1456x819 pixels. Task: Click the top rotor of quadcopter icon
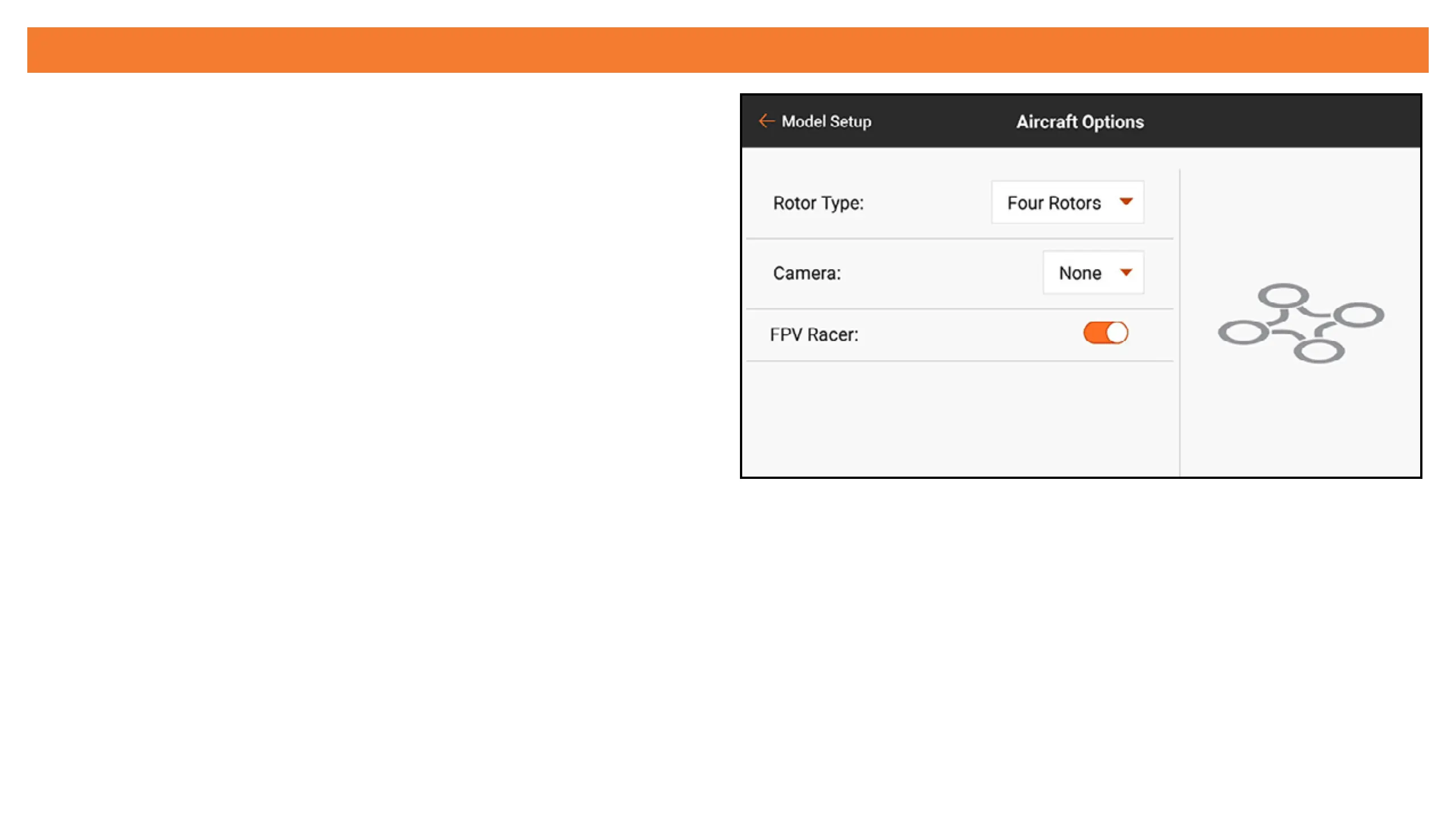[1283, 296]
